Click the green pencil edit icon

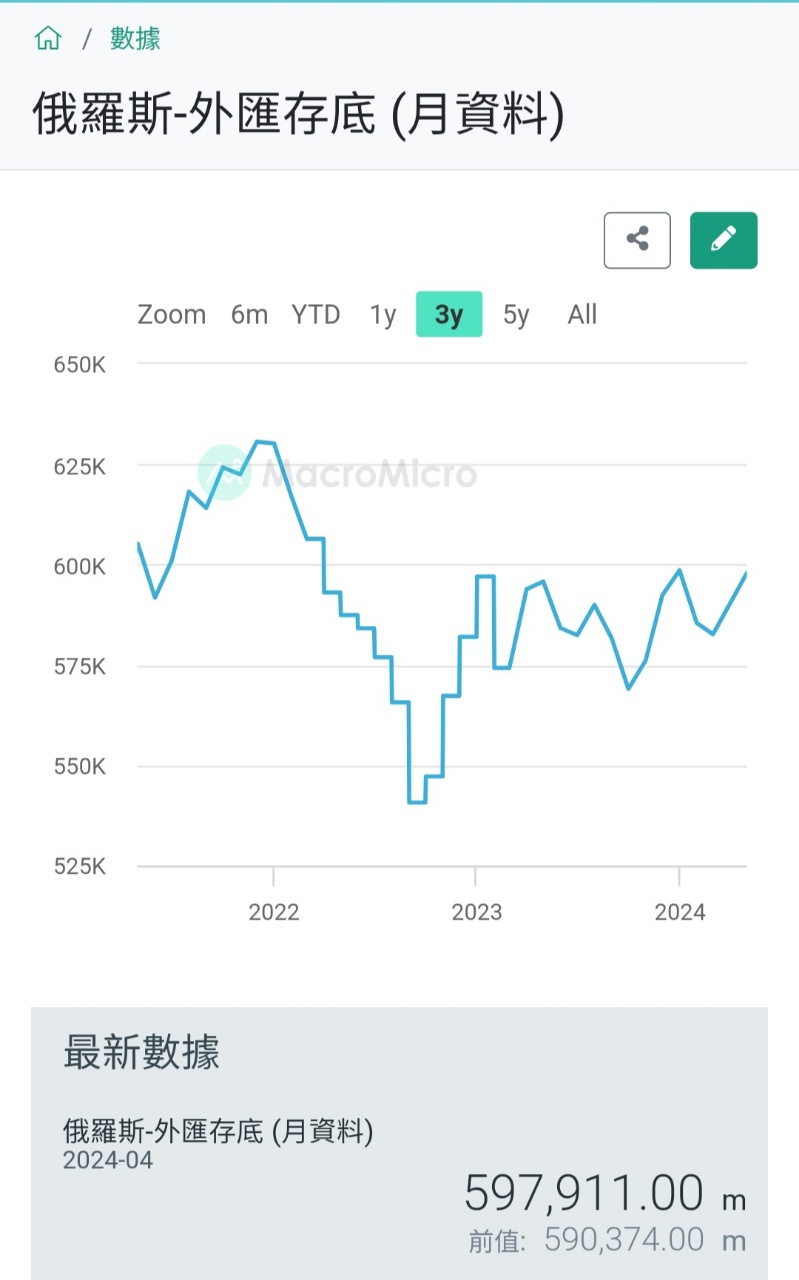723,240
